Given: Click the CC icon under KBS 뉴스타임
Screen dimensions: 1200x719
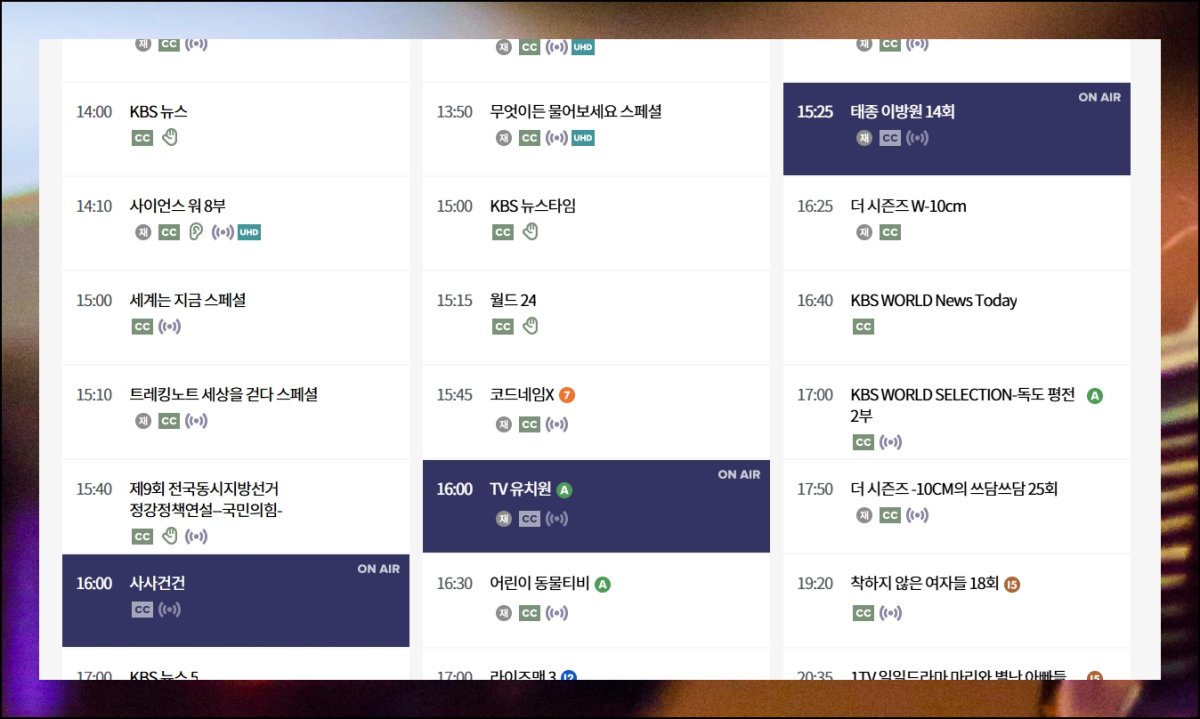Looking at the screenshot, I should pos(503,232).
